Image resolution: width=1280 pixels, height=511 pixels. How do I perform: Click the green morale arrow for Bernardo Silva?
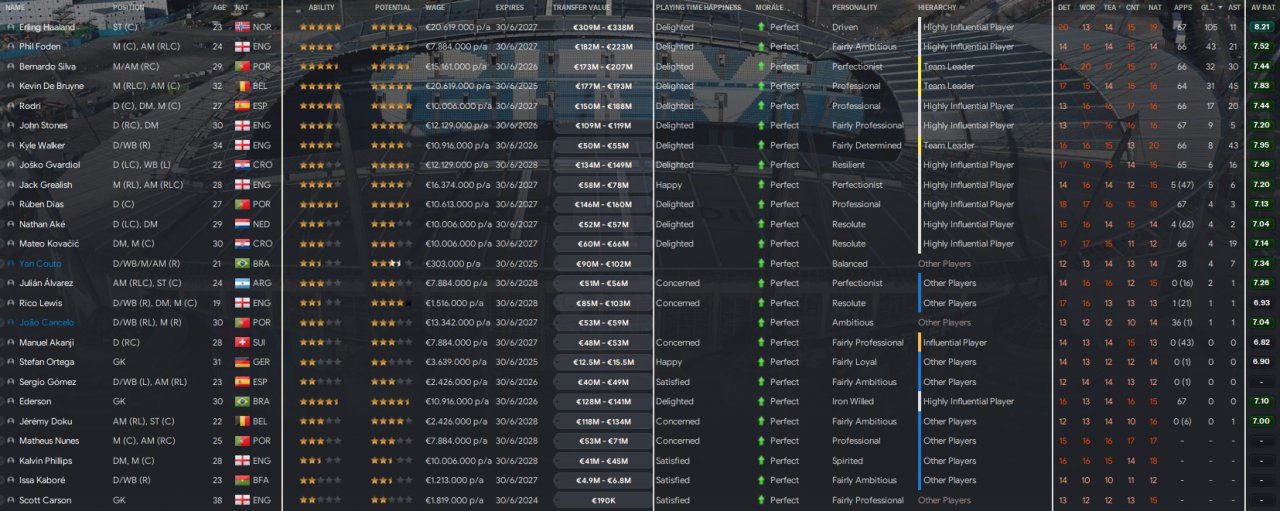[x=761, y=66]
